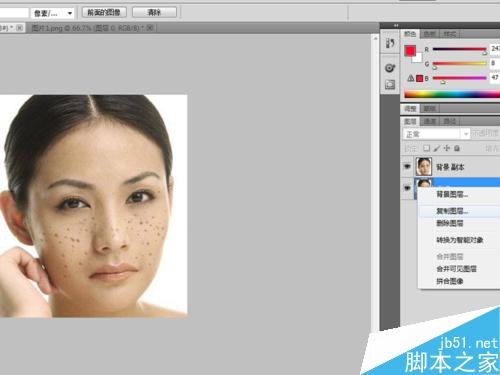The height and width of the screenshot is (375, 500).
Task: Click the R value input field
Action: pyautogui.click(x=495, y=49)
